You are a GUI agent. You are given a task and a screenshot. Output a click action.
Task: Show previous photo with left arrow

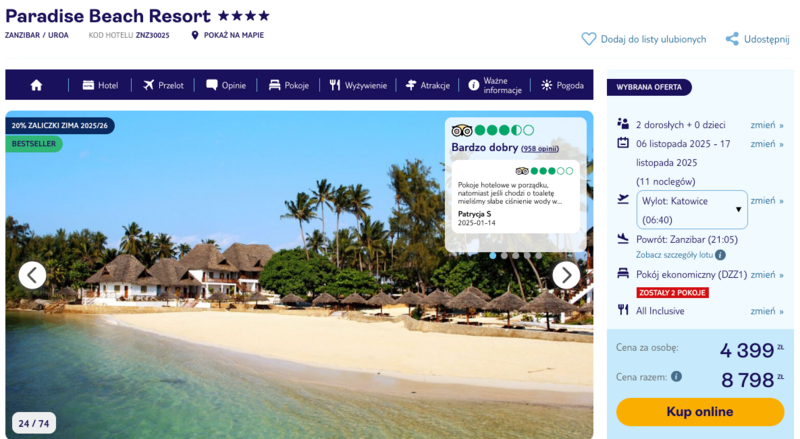(x=32, y=275)
